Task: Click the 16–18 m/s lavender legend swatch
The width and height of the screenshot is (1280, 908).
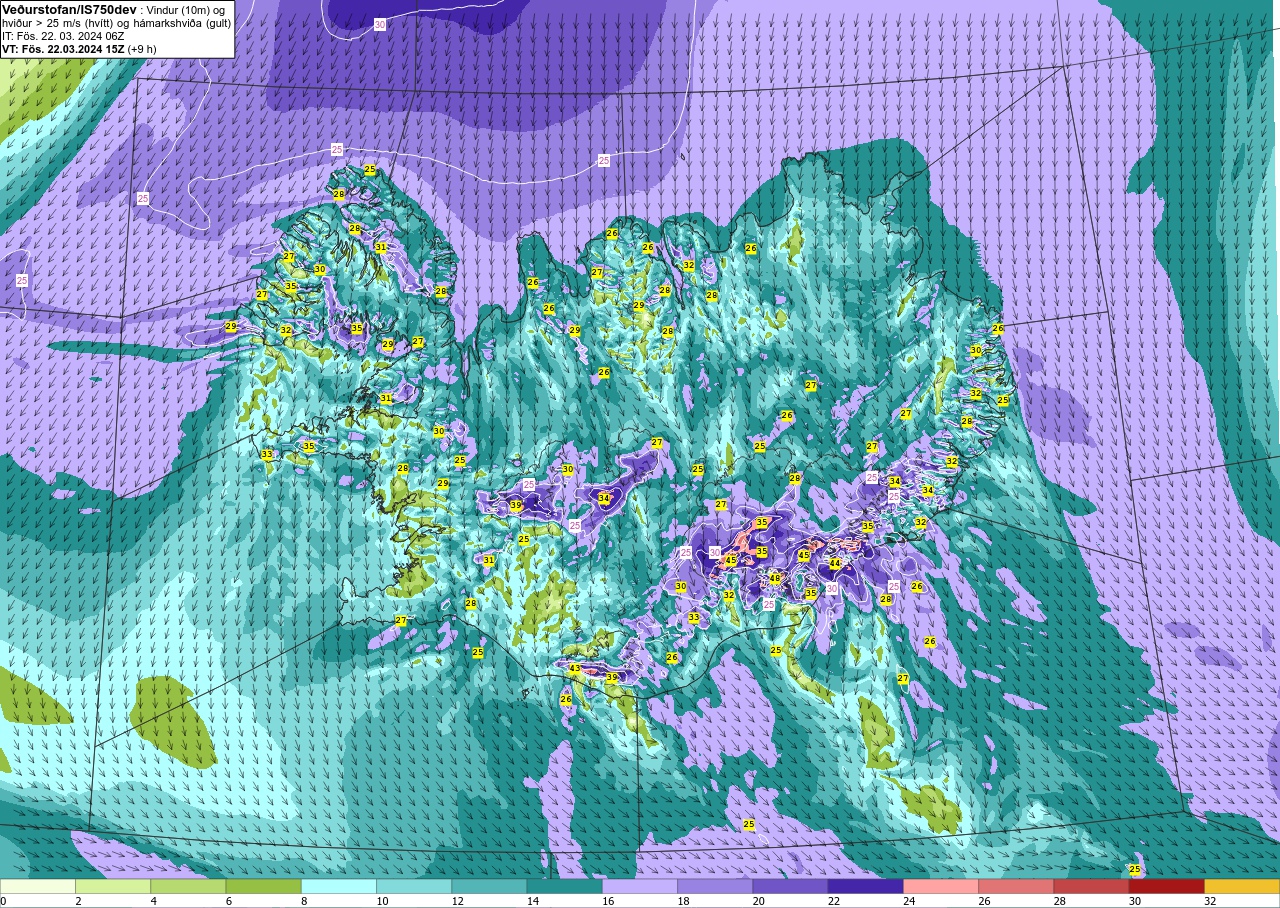Action: (x=640, y=886)
